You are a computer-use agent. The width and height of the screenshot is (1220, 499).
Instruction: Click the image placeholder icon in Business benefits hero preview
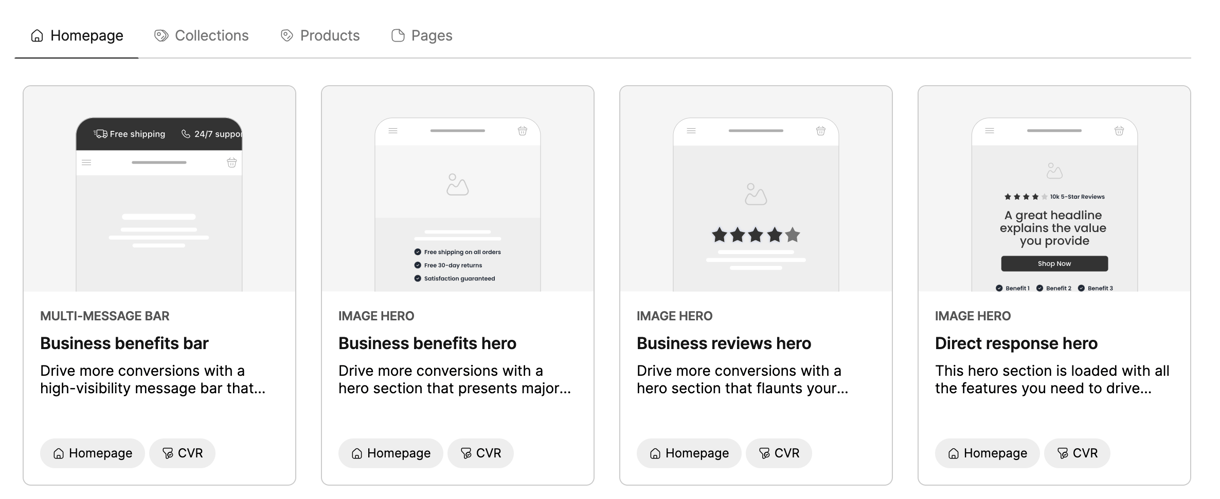pyautogui.click(x=457, y=185)
